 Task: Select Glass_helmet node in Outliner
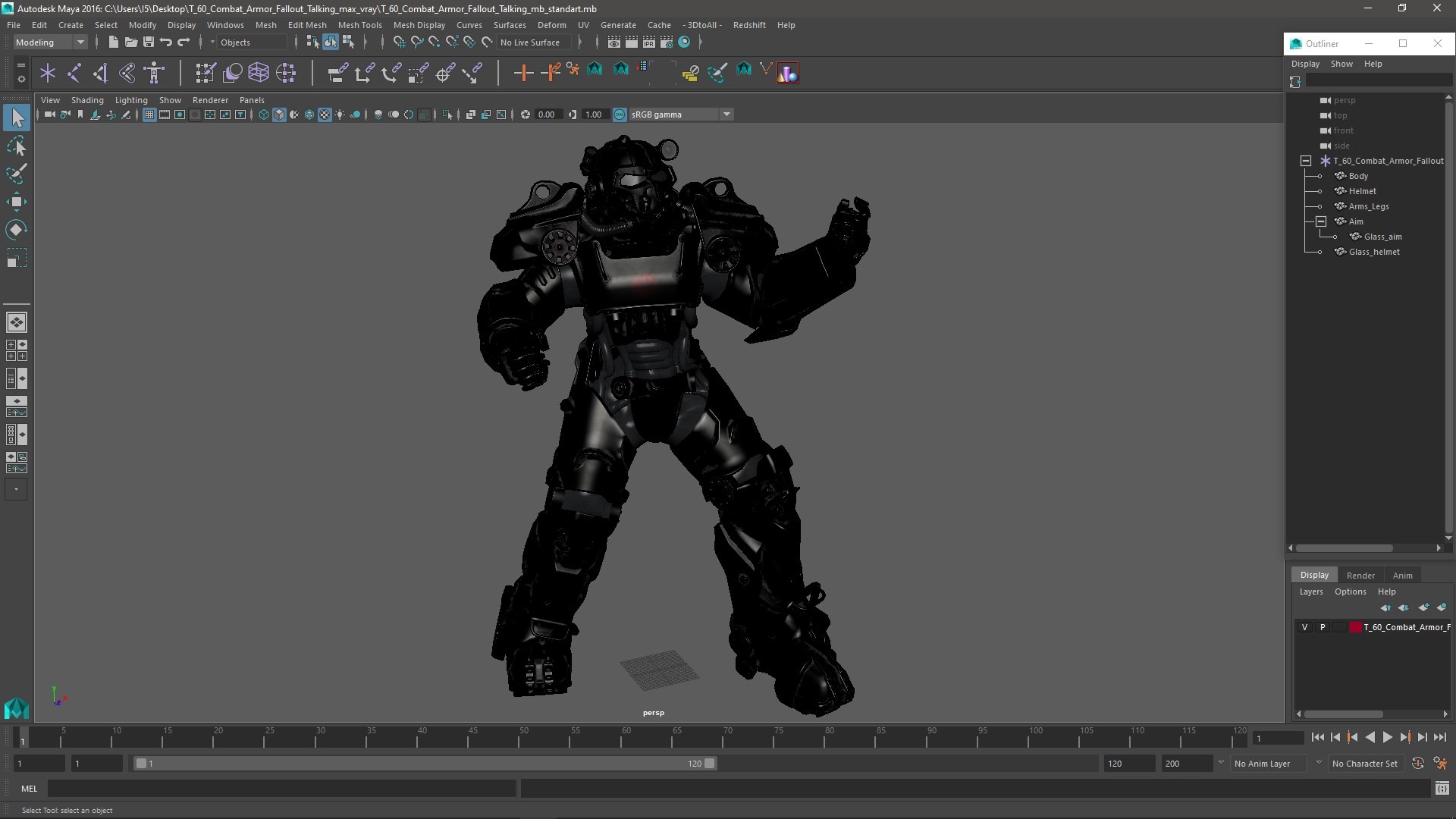(x=1374, y=252)
